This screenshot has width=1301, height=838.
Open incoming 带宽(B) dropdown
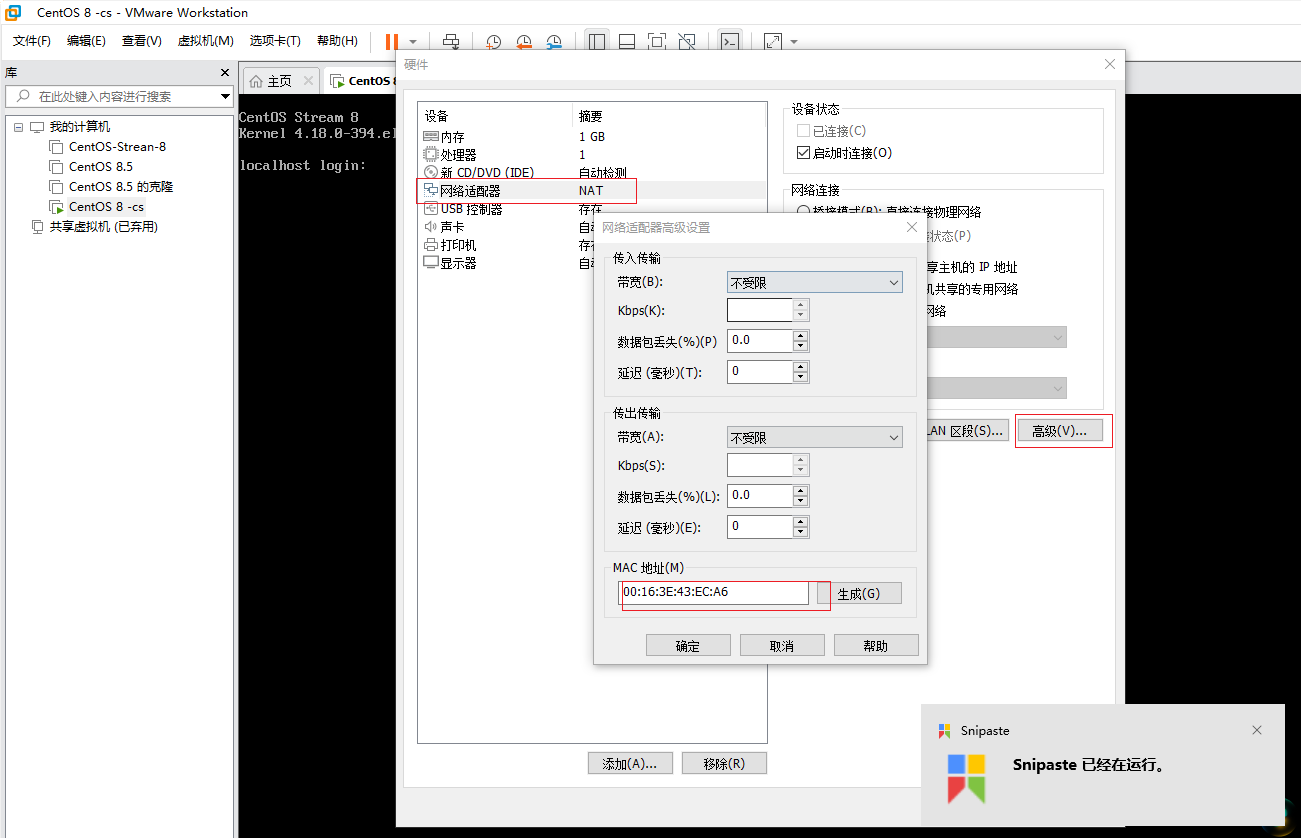[x=814, y=283]
